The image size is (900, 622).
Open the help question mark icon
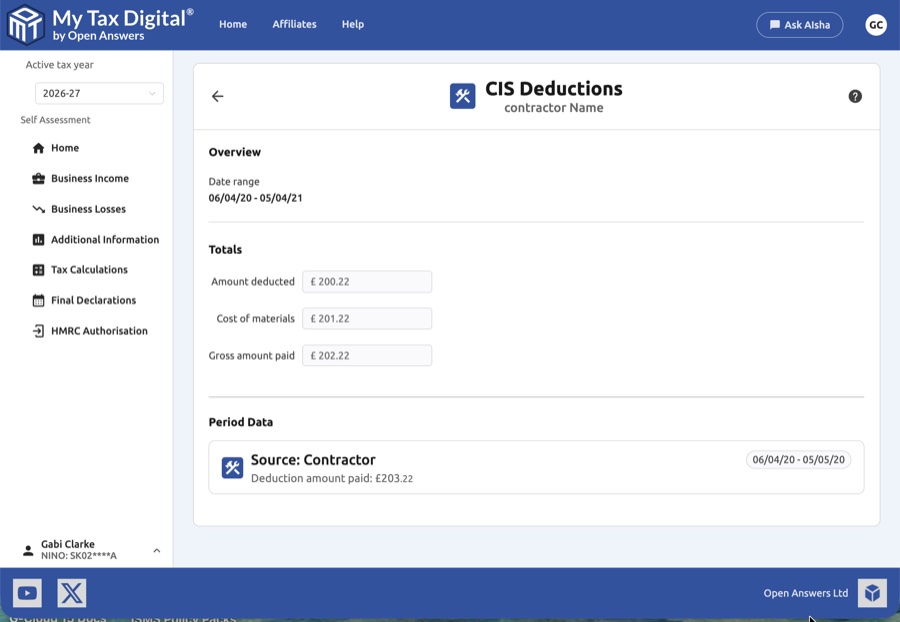[x=855, y=96]
